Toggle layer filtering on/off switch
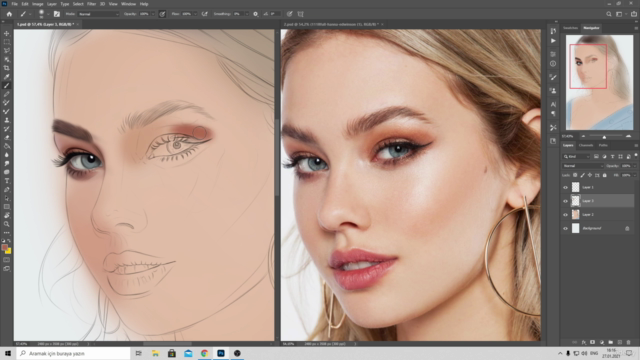This screenshot has height=360, width=640. point(636,156)
